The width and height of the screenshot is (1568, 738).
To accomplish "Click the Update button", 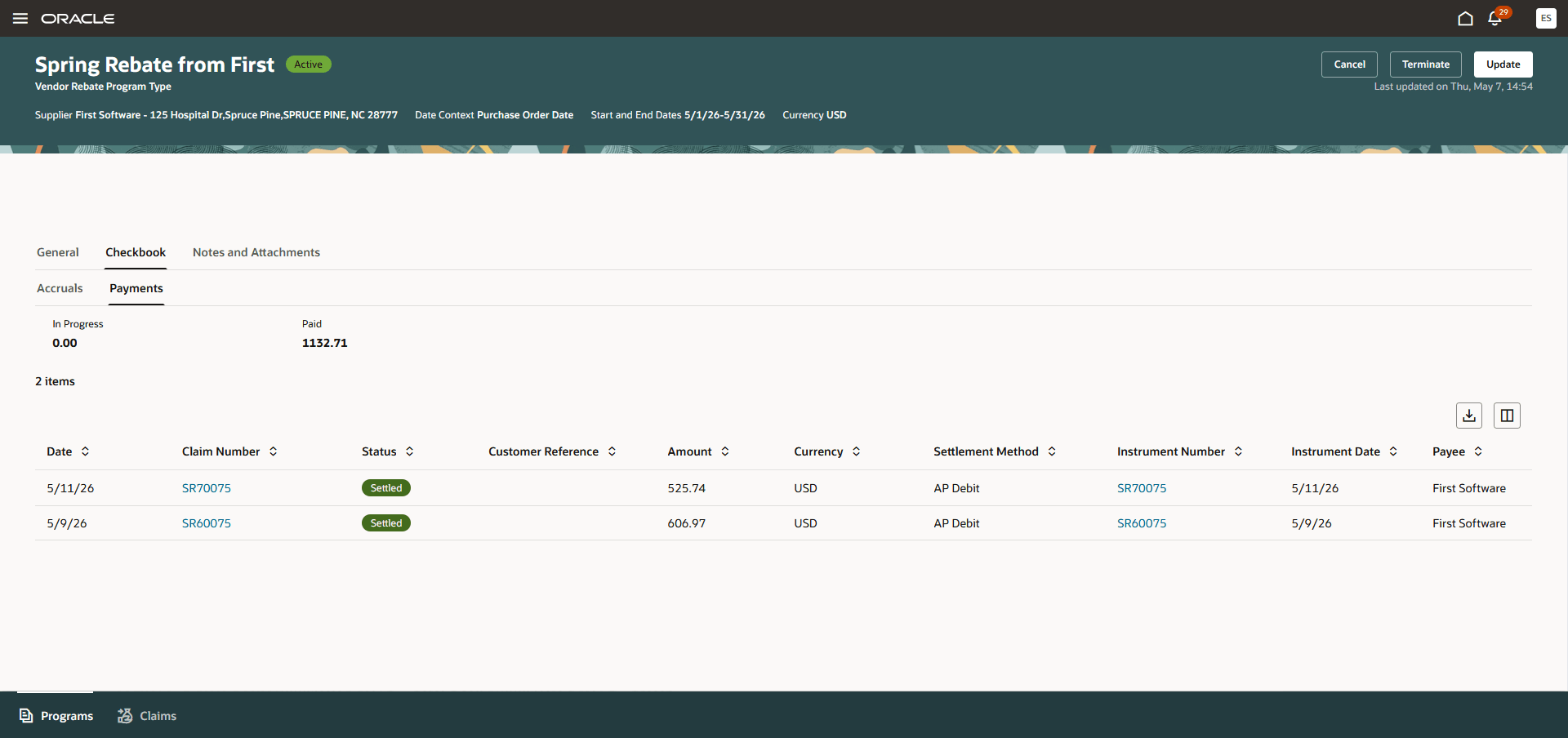I will pos(1503,64).
